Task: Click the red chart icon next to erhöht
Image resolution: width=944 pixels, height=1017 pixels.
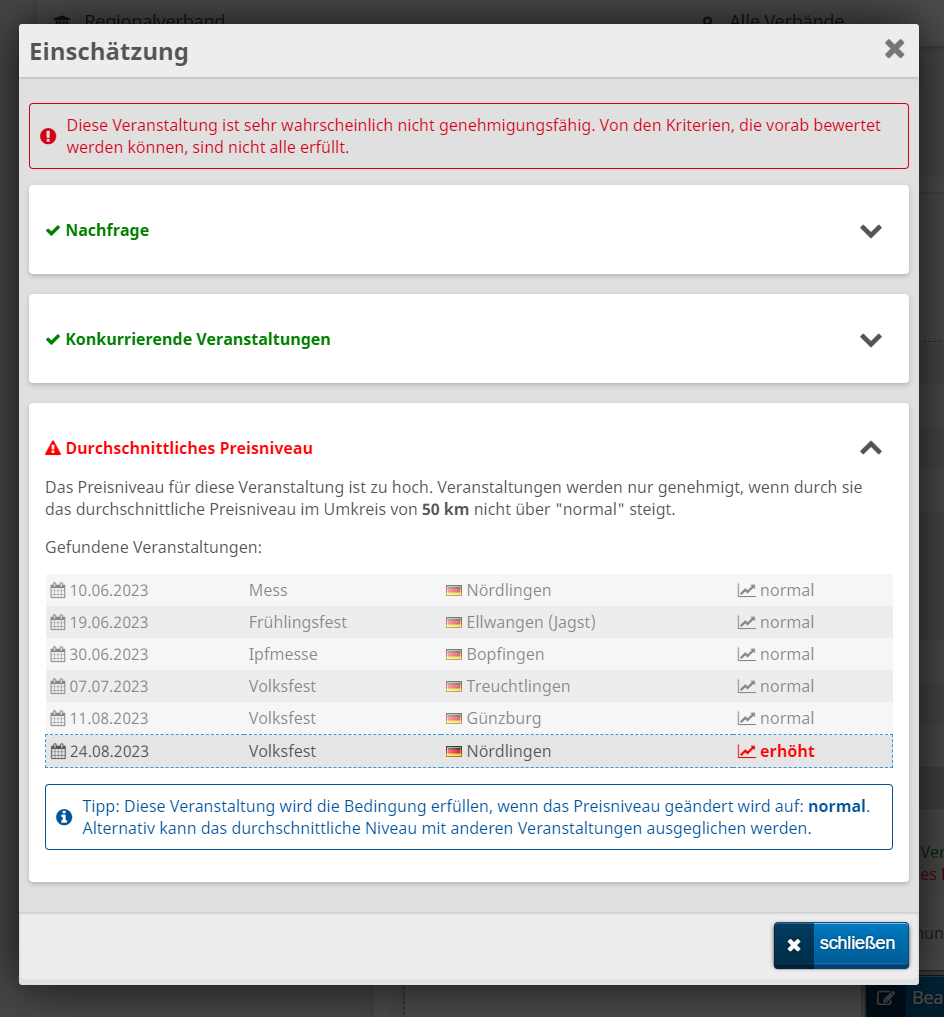Action: pyautogui.click(x=746, y=751)
